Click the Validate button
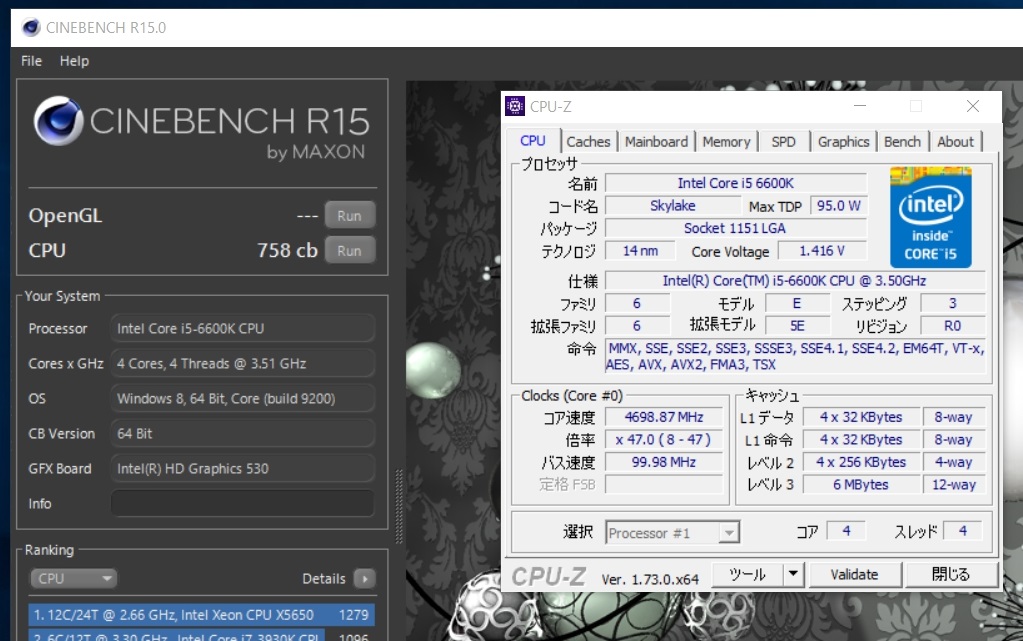 (854, 574)
